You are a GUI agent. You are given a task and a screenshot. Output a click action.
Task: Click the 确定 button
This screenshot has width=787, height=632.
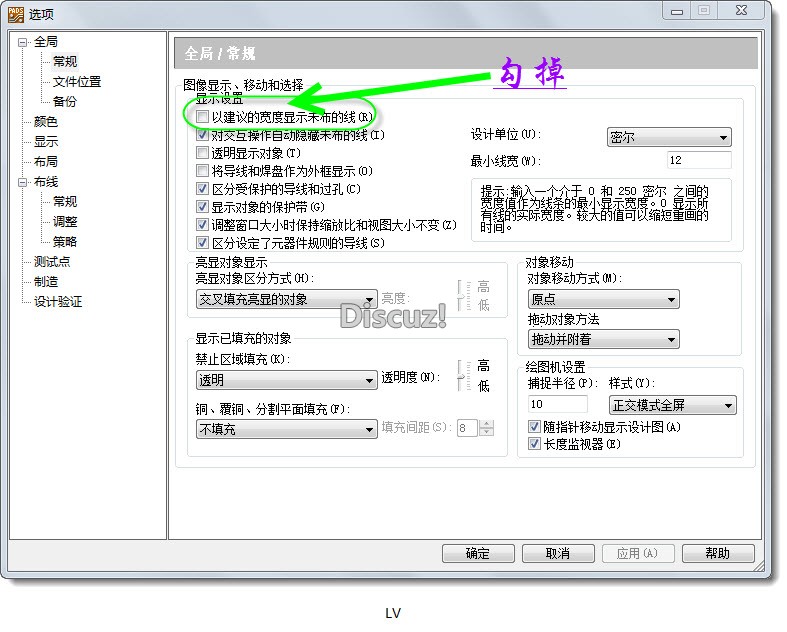478,554
